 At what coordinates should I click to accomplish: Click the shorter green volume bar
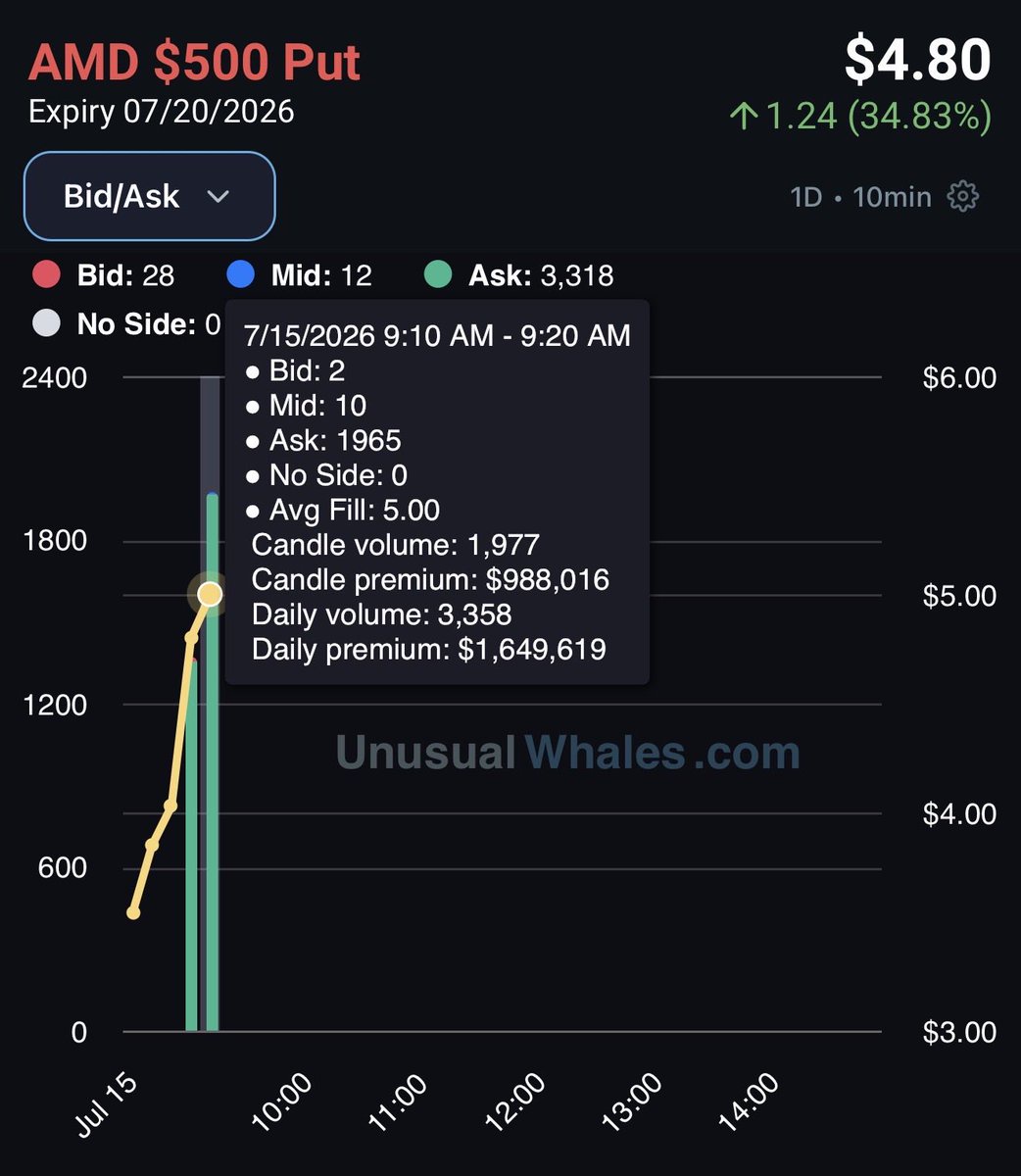pos(192,846)
